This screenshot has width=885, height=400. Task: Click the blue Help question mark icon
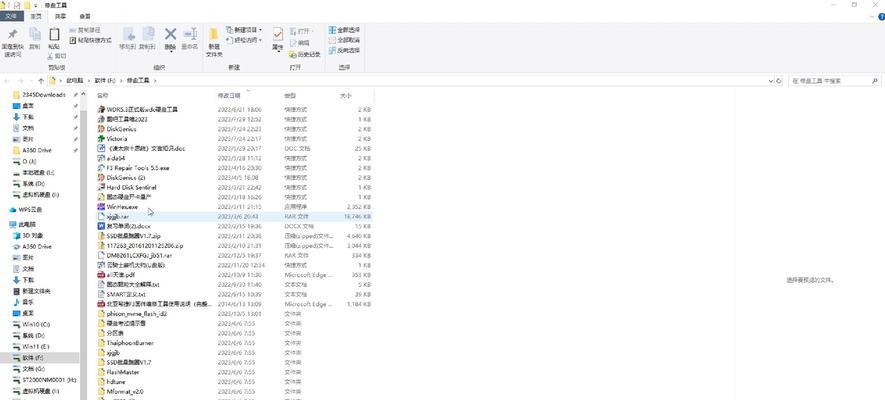(881, 17)
